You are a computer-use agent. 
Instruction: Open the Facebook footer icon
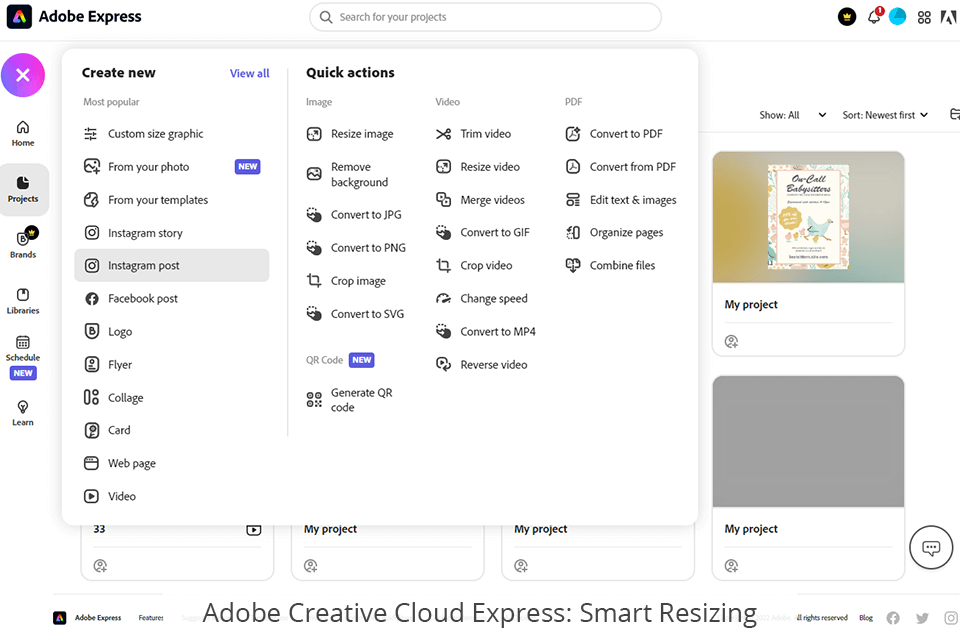click(893, 618)
